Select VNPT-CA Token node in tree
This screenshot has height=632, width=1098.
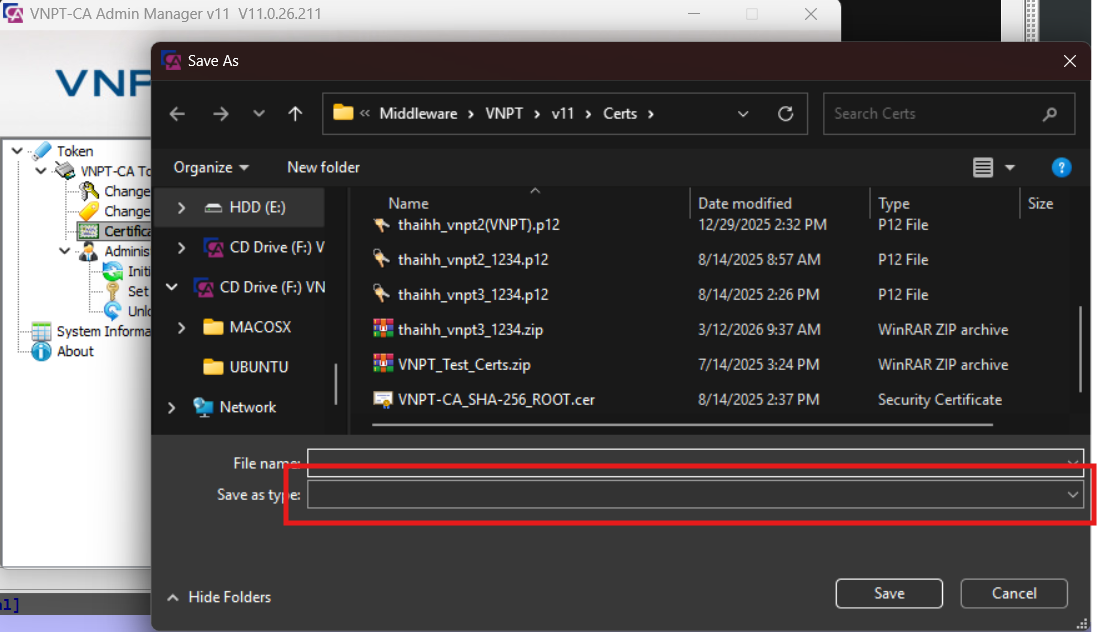115,171
